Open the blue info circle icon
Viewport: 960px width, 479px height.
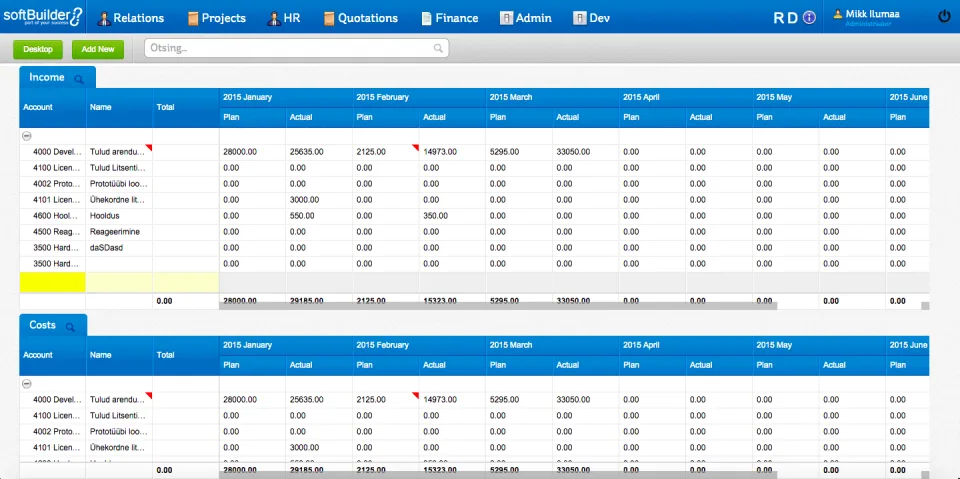[809, 18]
